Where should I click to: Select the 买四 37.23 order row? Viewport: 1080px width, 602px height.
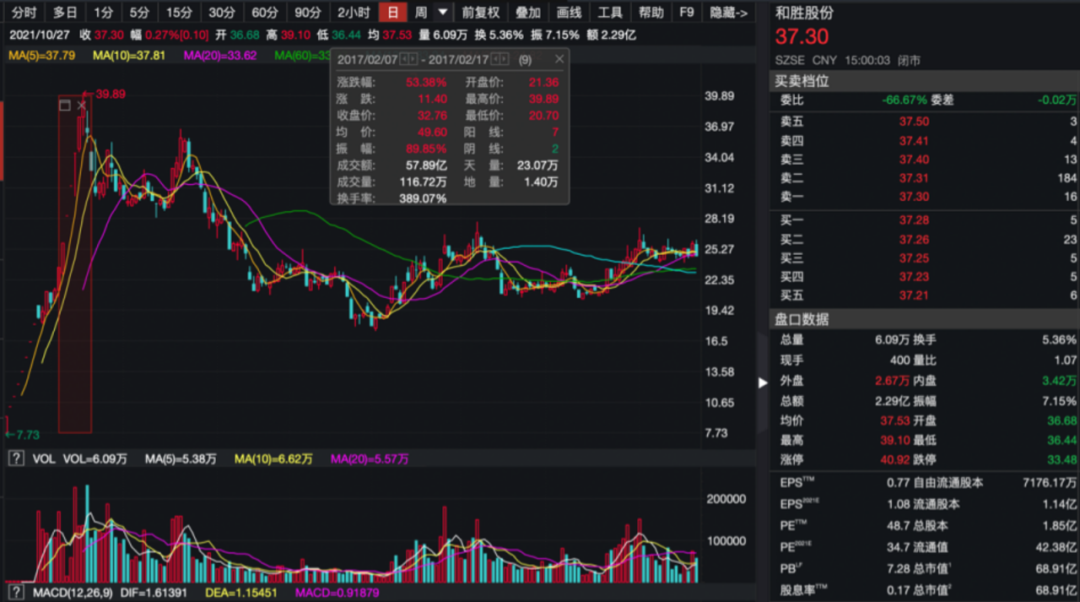pos(925,276)
